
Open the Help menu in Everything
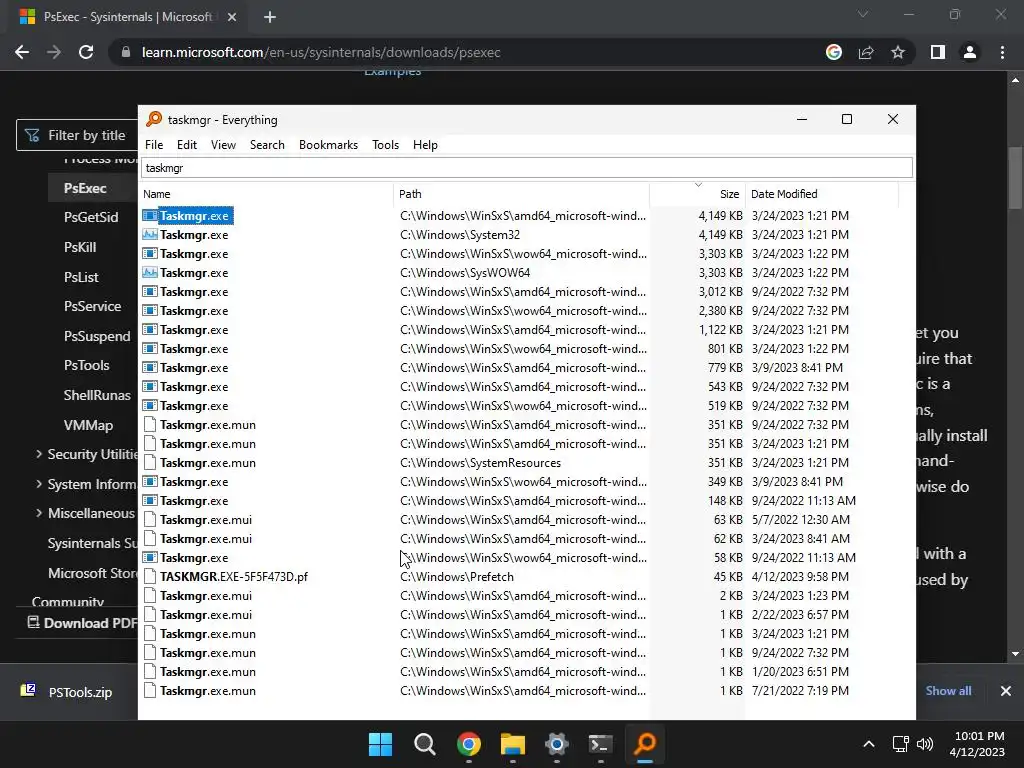point(425,145)
